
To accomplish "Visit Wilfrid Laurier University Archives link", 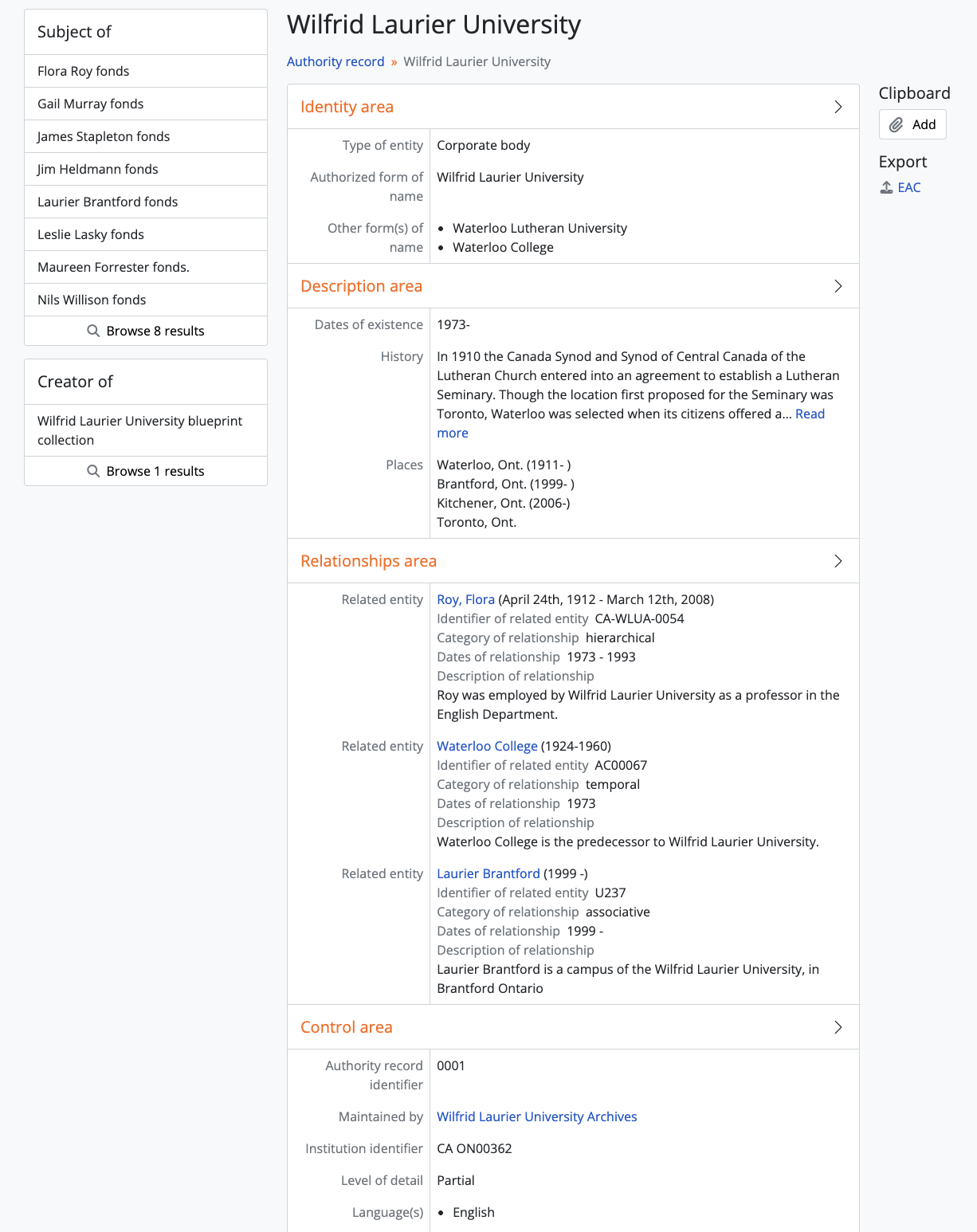I will [x=536, y=1116].
